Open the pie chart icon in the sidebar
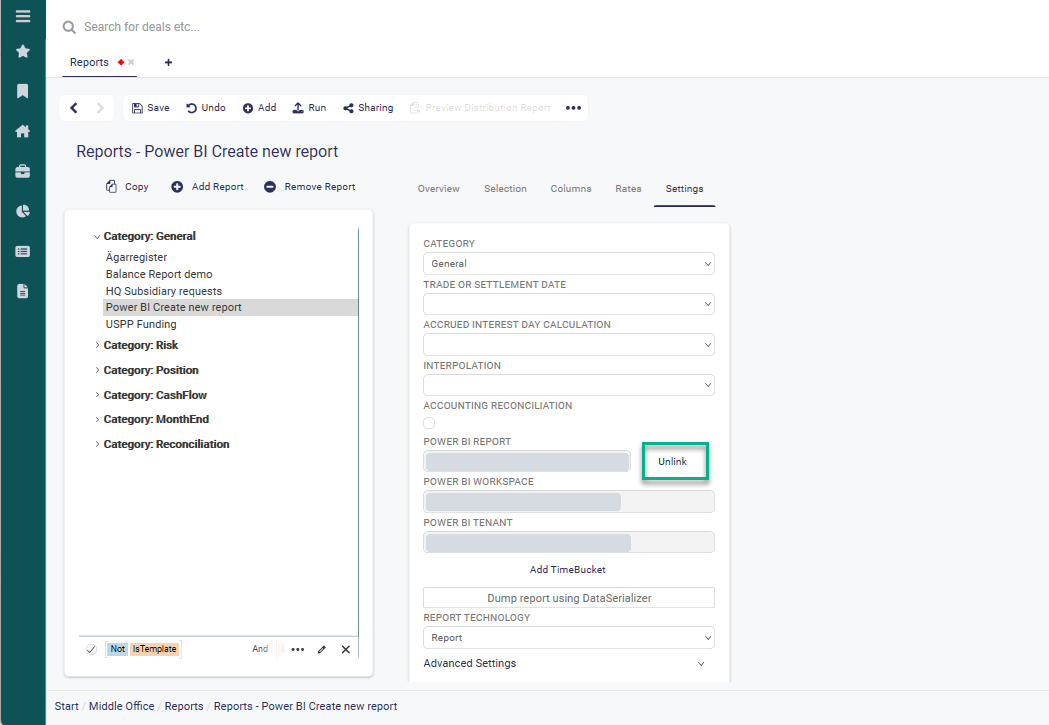Screen dimensions: 1049x725 point(23,211)
